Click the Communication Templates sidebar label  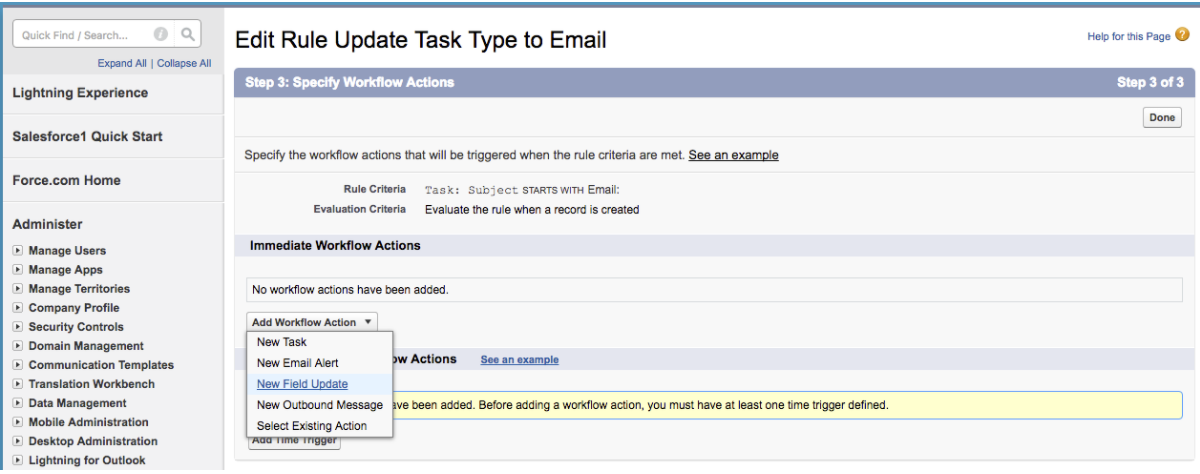[x=101, y=365]
